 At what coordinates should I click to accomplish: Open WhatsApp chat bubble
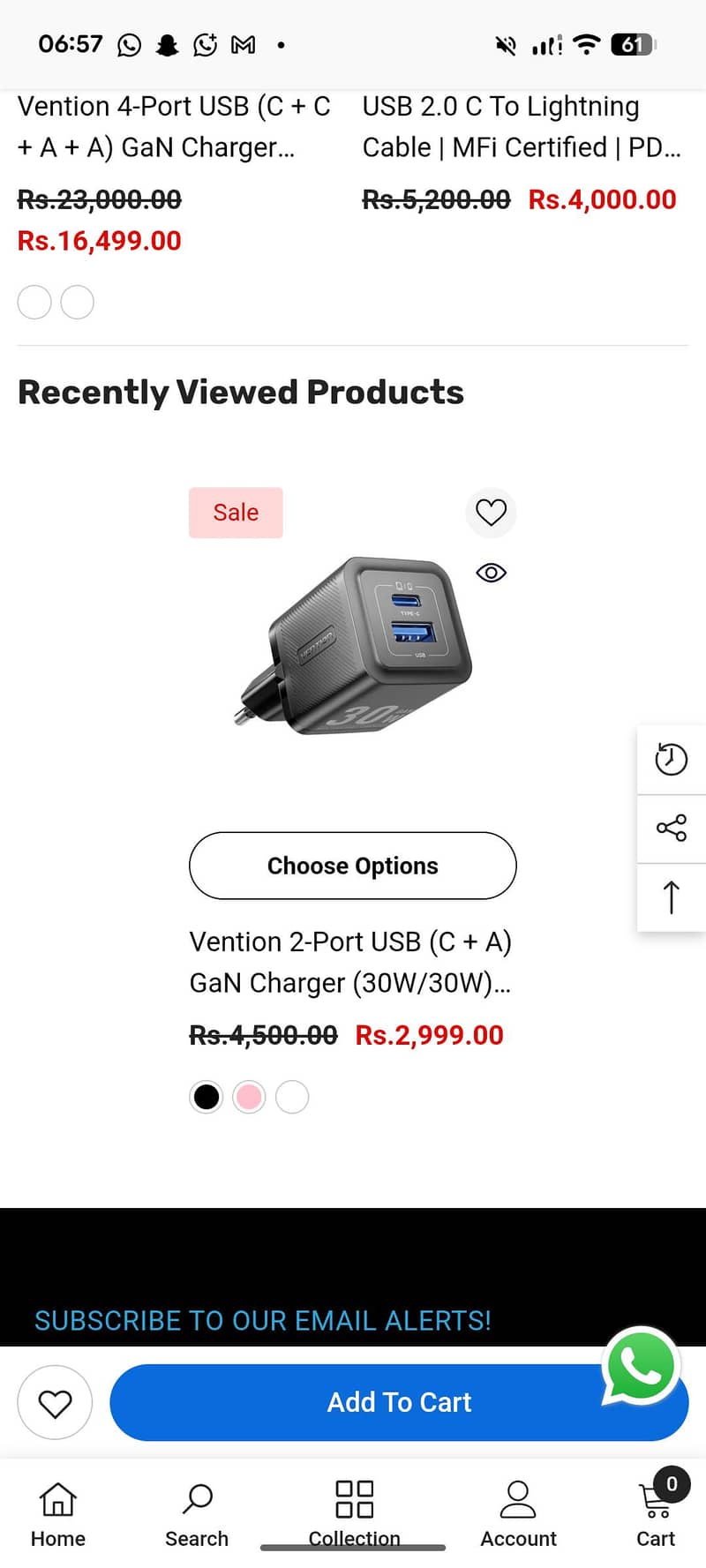(641, 1365)
